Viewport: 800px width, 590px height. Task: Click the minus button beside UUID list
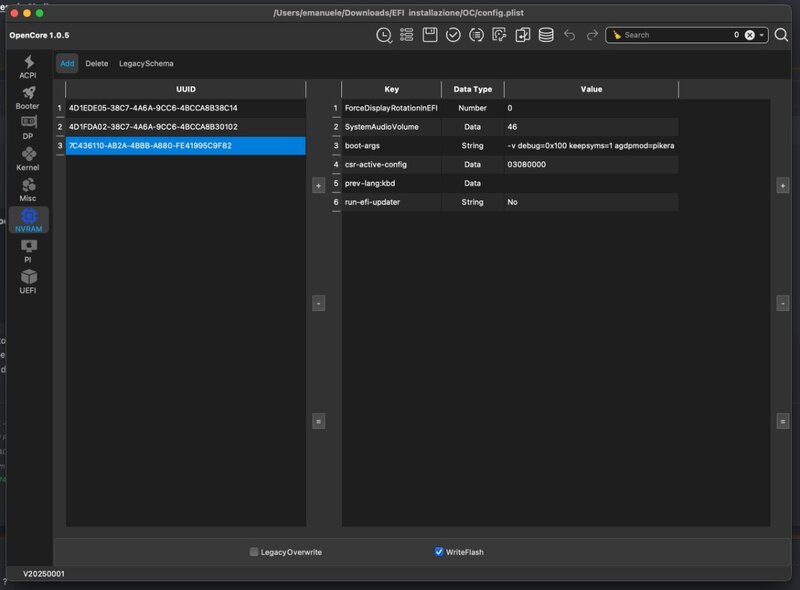pos(318,302)
